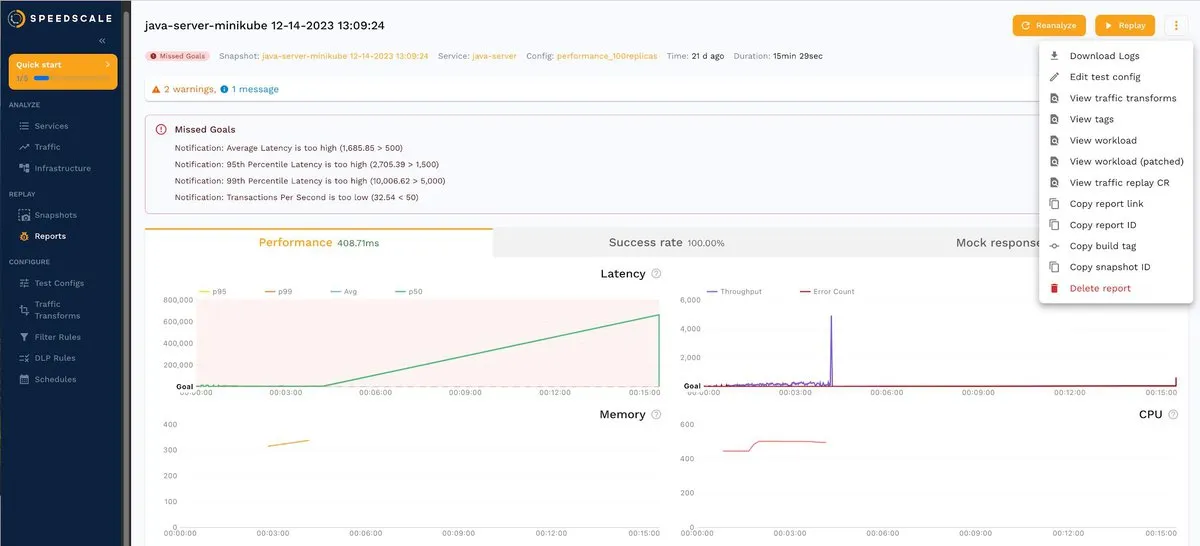Hide the Error Count legend series
Viewport: 1200px width, 546px height.
[x=826, y=292]
